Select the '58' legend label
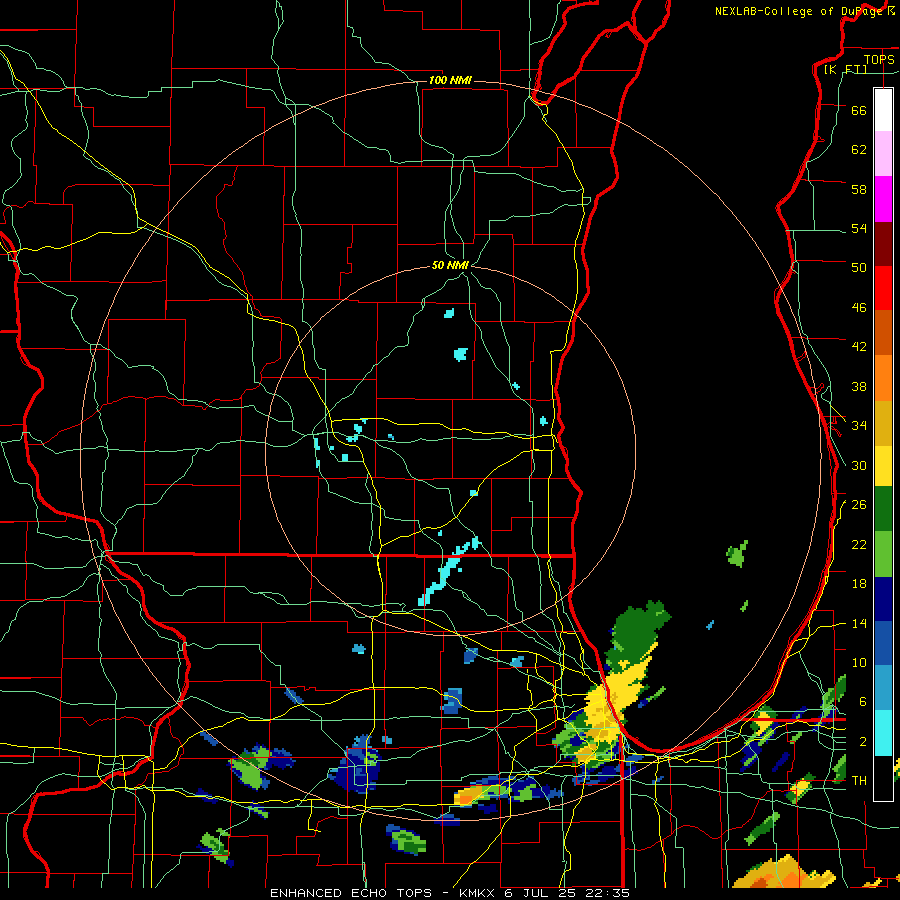Screen dimensions: 900x900 pyautogui.click(x=859, y=189)
